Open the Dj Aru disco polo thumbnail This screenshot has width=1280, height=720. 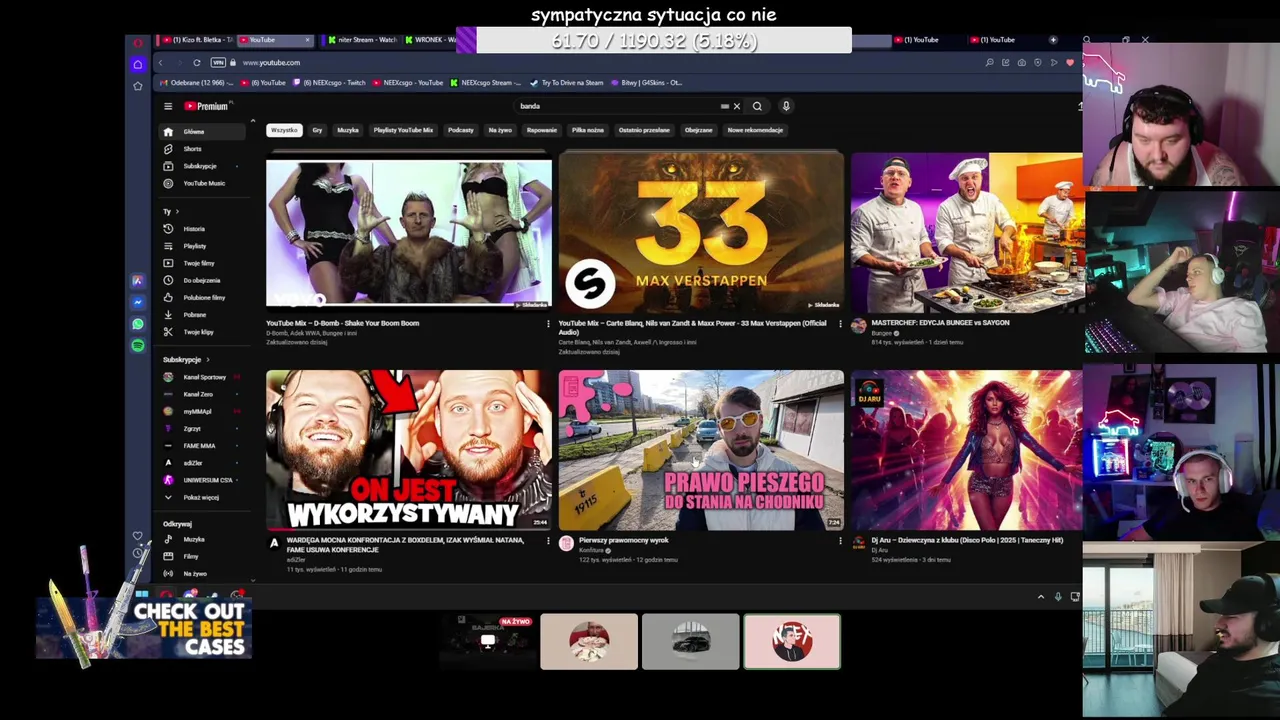(x=966, y=450)
